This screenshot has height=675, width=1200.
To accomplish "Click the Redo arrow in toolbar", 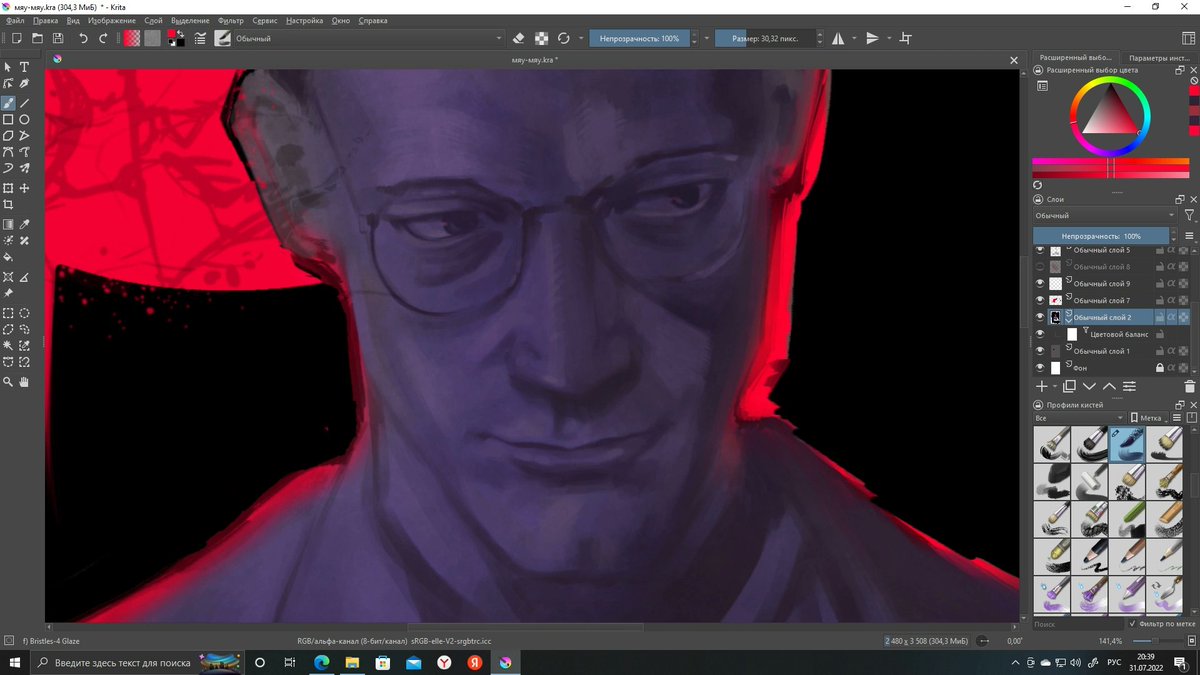I will (102, 38).
